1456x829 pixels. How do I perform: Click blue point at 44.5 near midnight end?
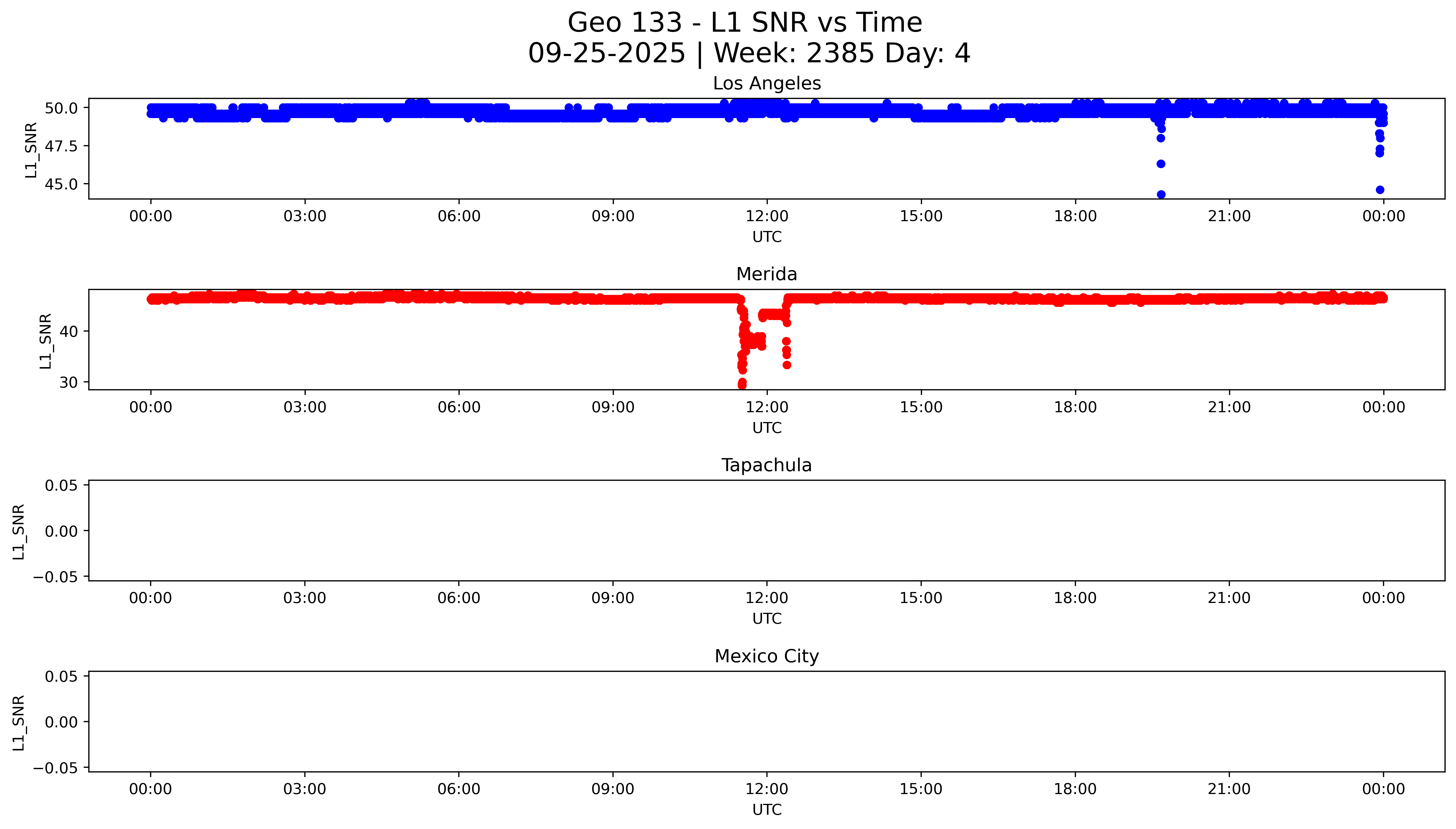[1380, 190]
